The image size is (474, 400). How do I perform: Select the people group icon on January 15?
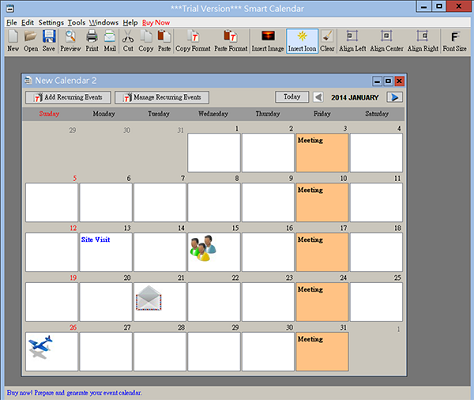pos(203,248)
